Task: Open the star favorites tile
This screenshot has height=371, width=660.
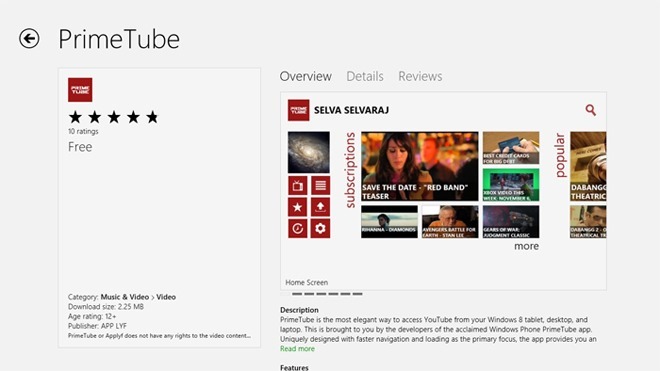Action: coord(298,207)
